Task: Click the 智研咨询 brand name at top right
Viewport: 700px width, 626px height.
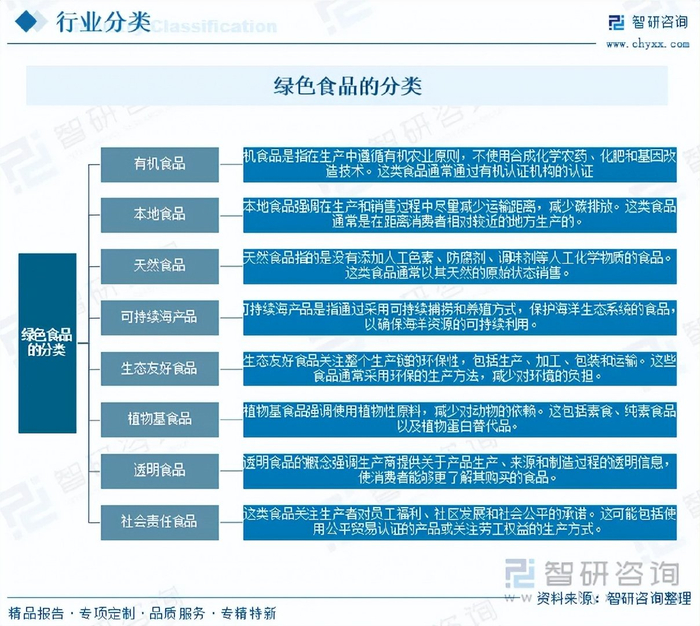Action: (x=660, y=22)
